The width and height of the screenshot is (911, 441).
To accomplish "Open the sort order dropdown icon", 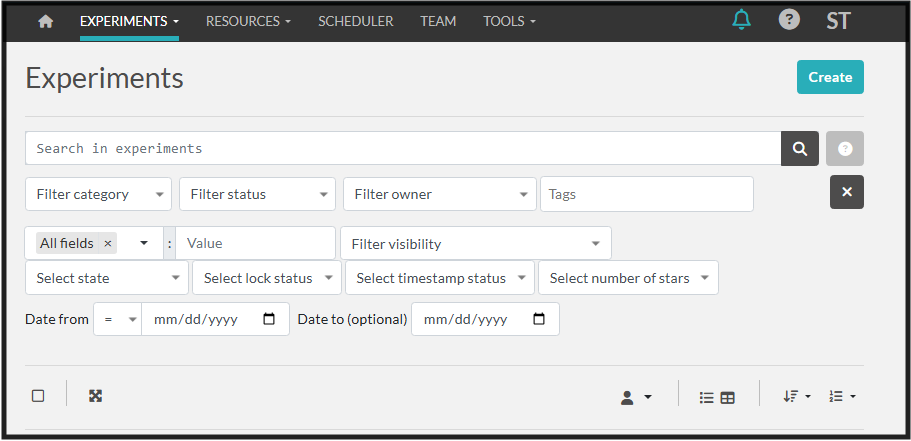I will (796, 396).
